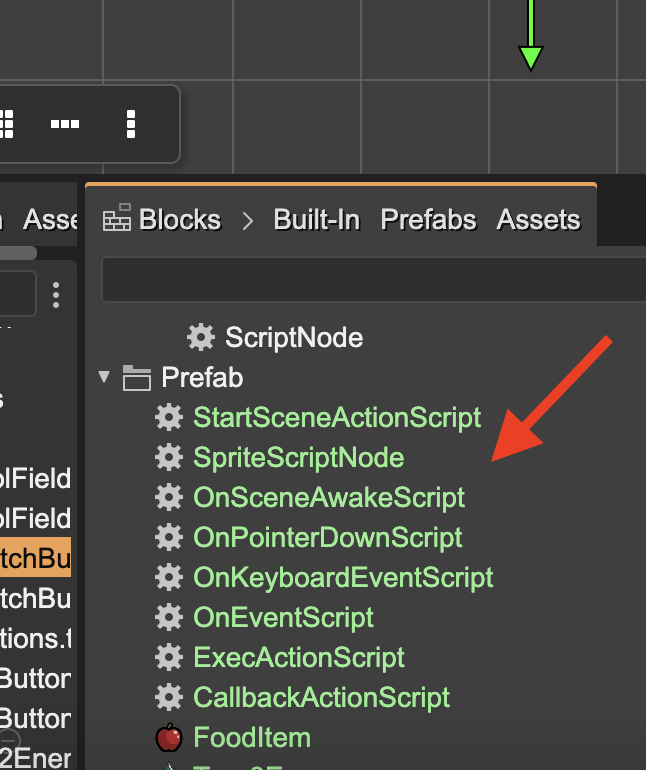This screenshot has width=646, height=770.
Task: Select the ScriptNode item
Action: pyautogui.click(x=293, y=337)
